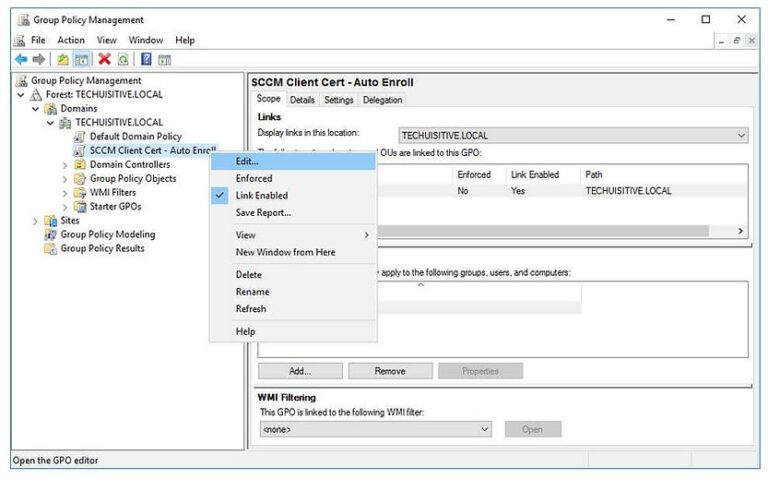Select the Group Policy Results node icon
Image resolution: width=768 pixels, height=479 pixels.
tap(50, 249)
